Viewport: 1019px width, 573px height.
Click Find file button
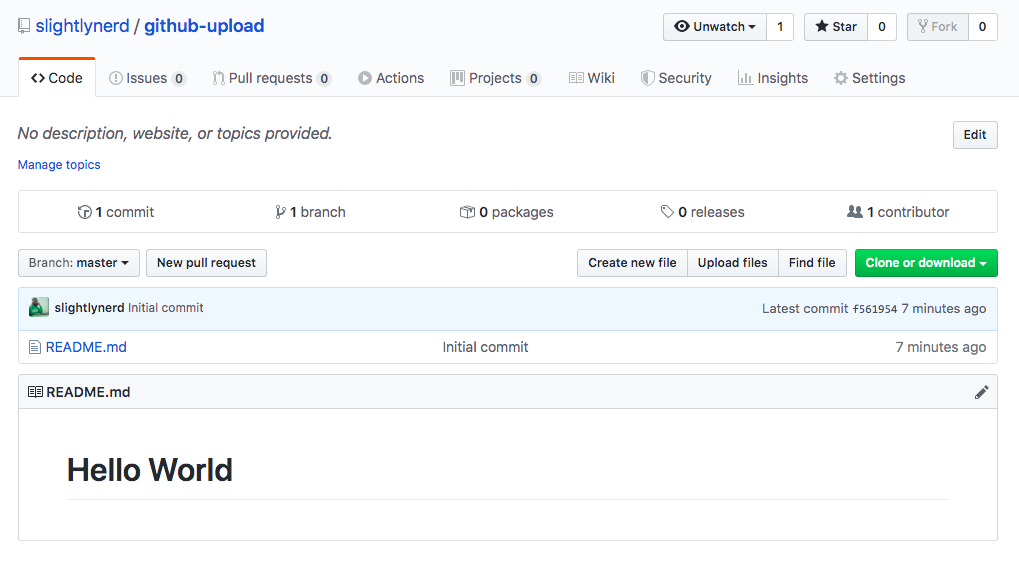coord(812,263)
